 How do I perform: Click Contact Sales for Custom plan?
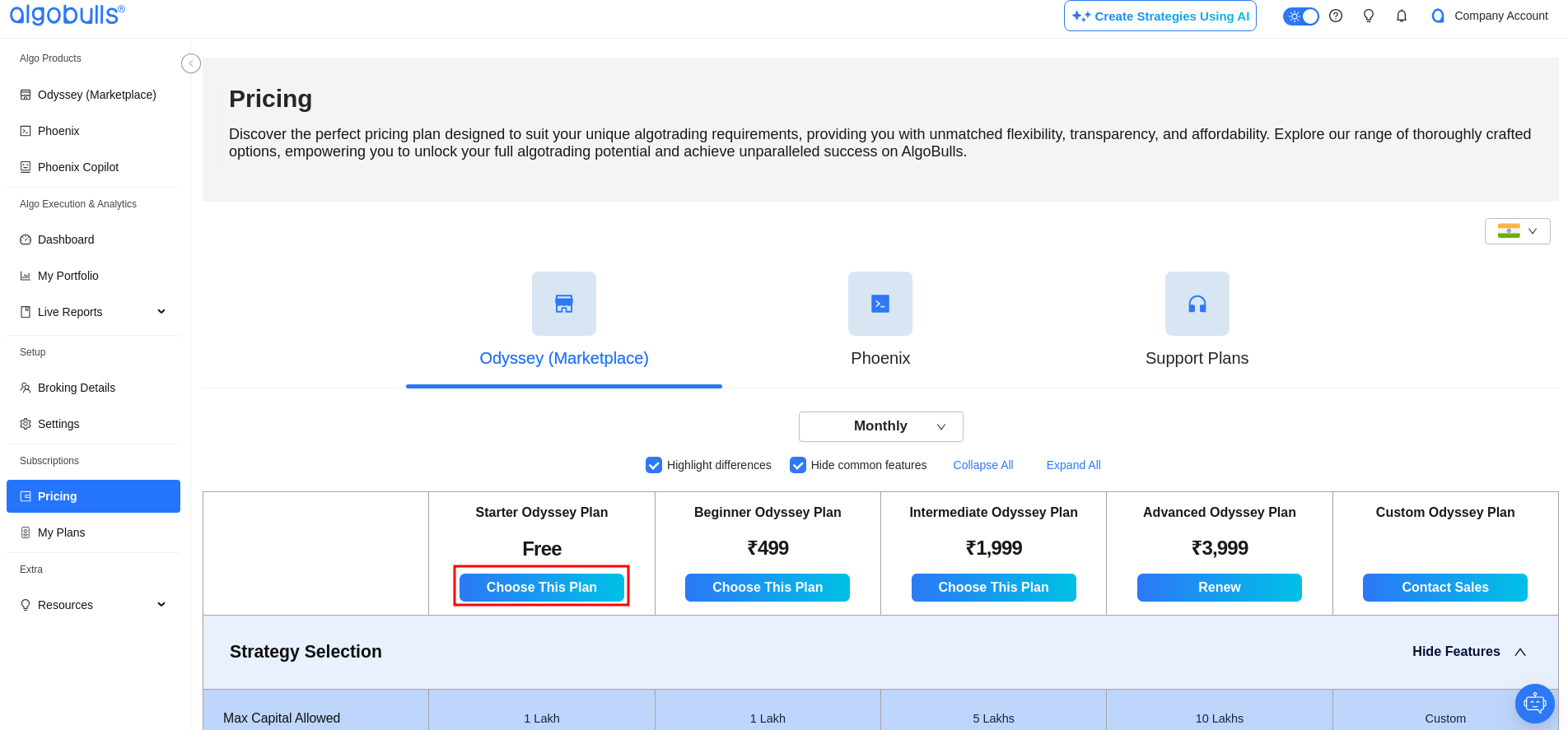(x=1445, y=588)
